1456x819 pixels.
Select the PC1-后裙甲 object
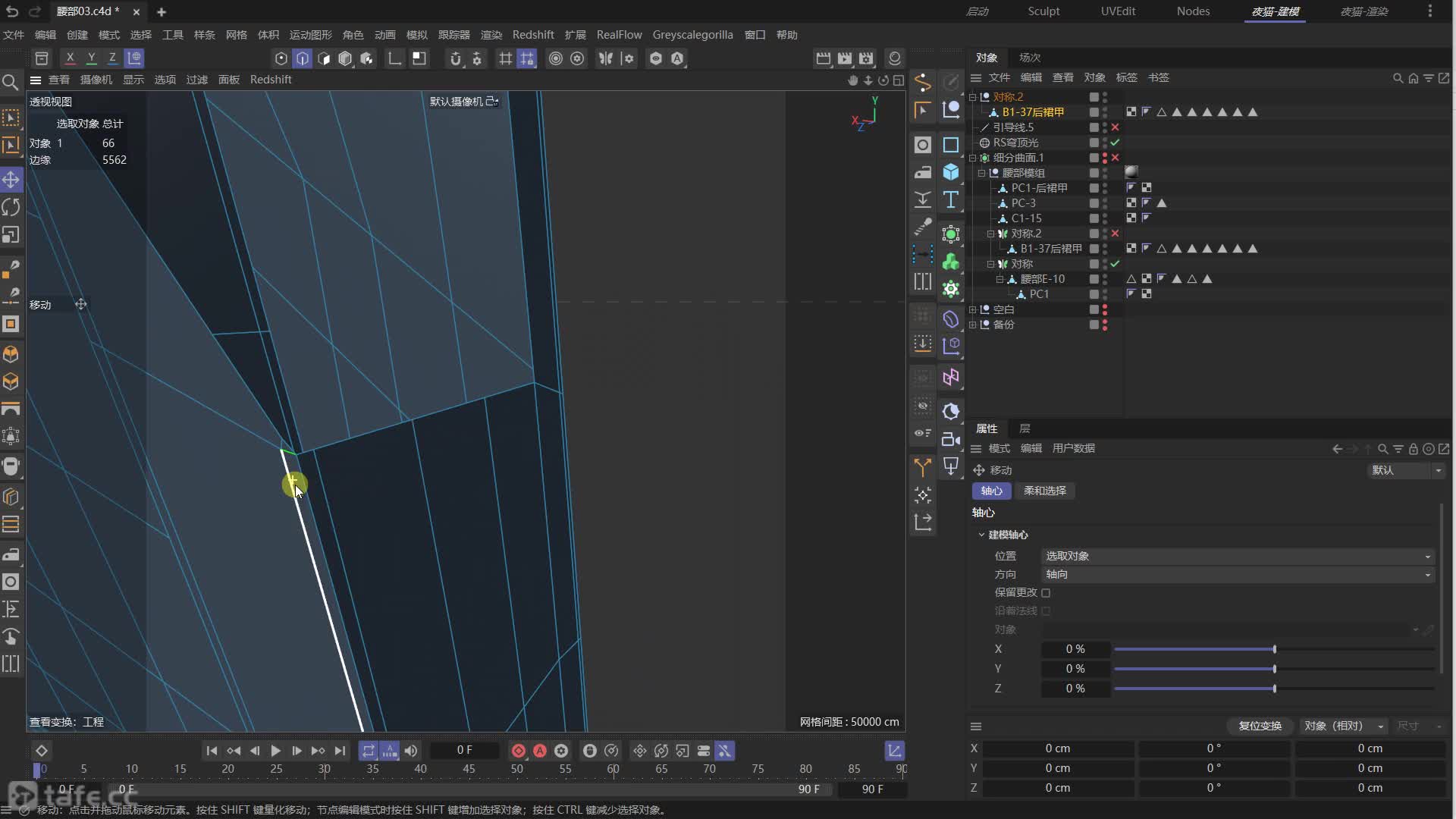coord(1038,188)
